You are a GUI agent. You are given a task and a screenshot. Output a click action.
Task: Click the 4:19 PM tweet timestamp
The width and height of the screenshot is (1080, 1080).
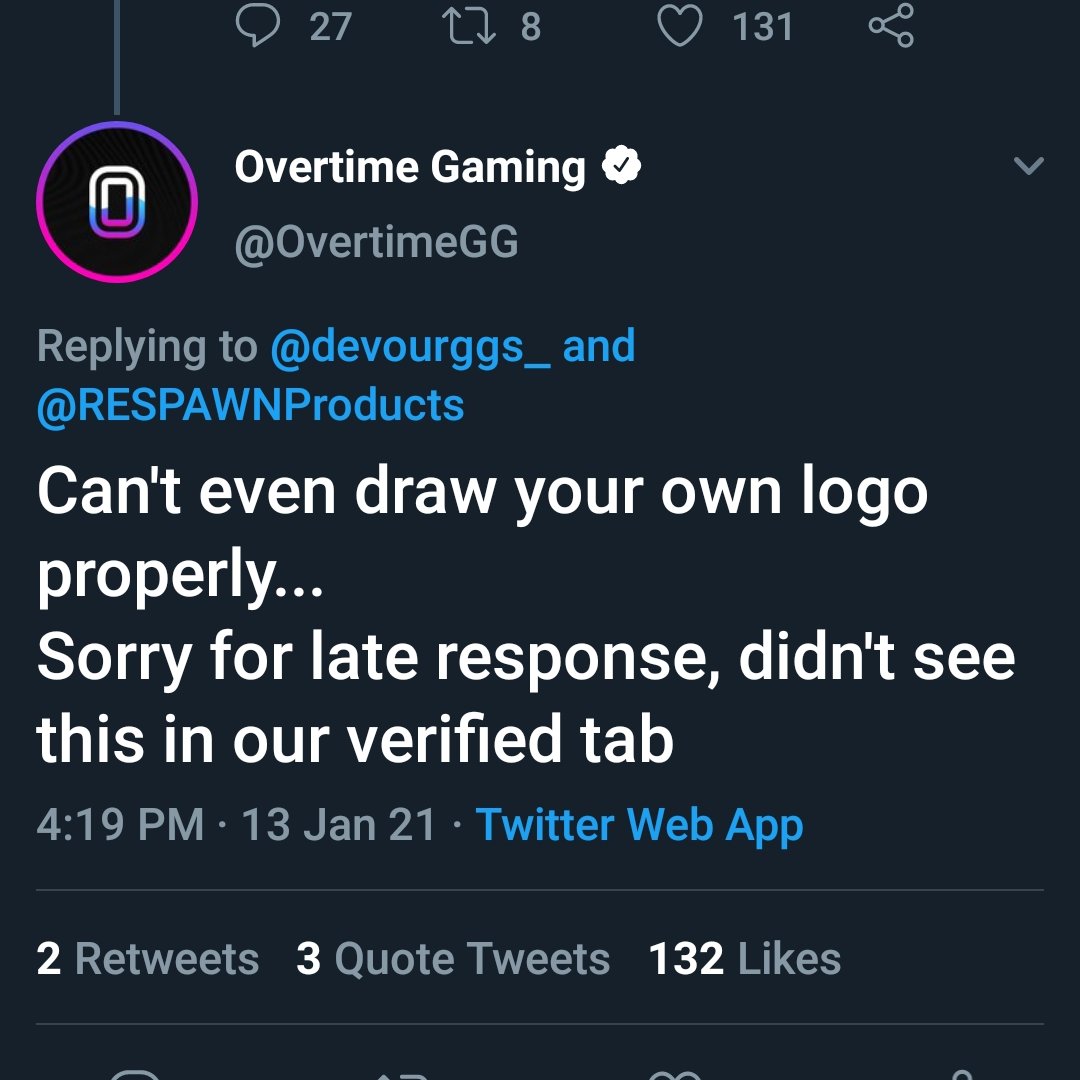pyautogui.click(x=120, y=826)
